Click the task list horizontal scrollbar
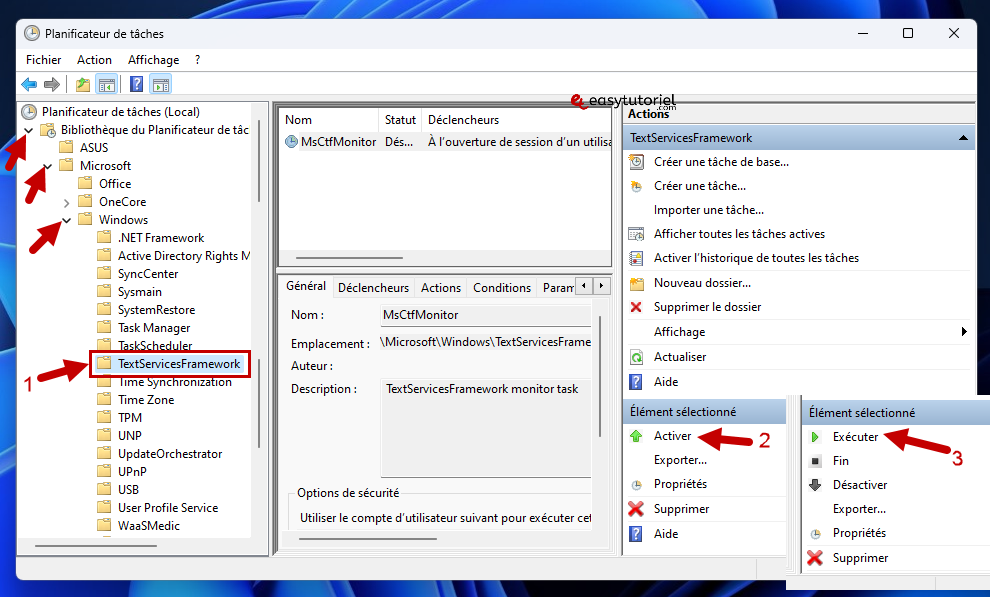990x597 pixels. (349, 258)
